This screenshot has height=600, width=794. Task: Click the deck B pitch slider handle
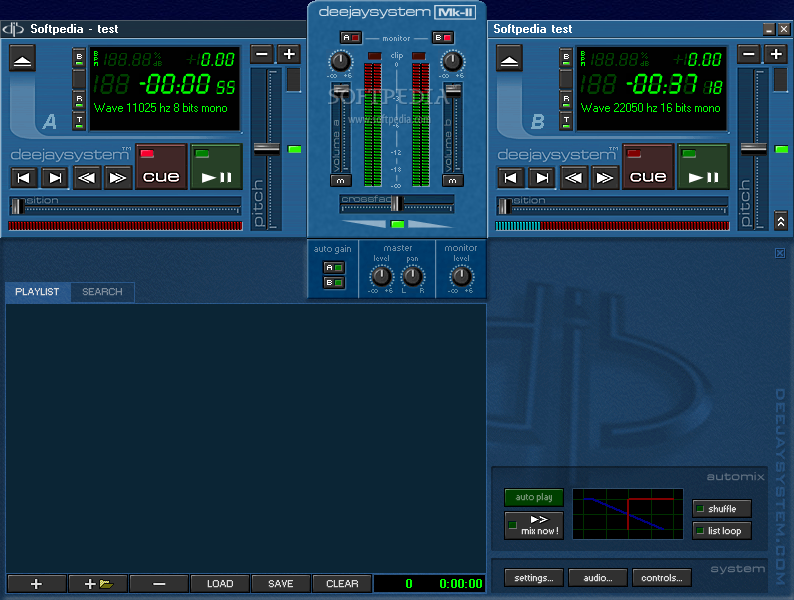tap(753, 149)
